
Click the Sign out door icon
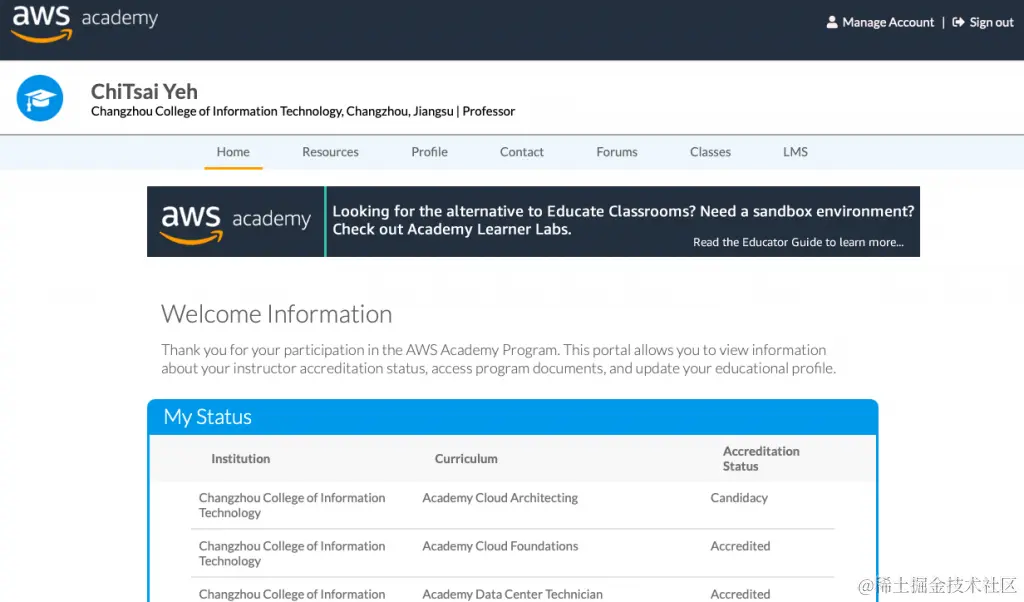coord(958,22)
